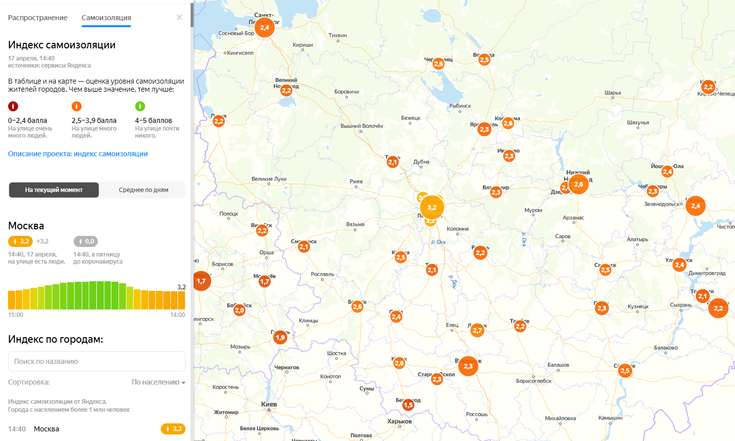
Task: Click the Penza 2,3 marker
Action: 602,308
